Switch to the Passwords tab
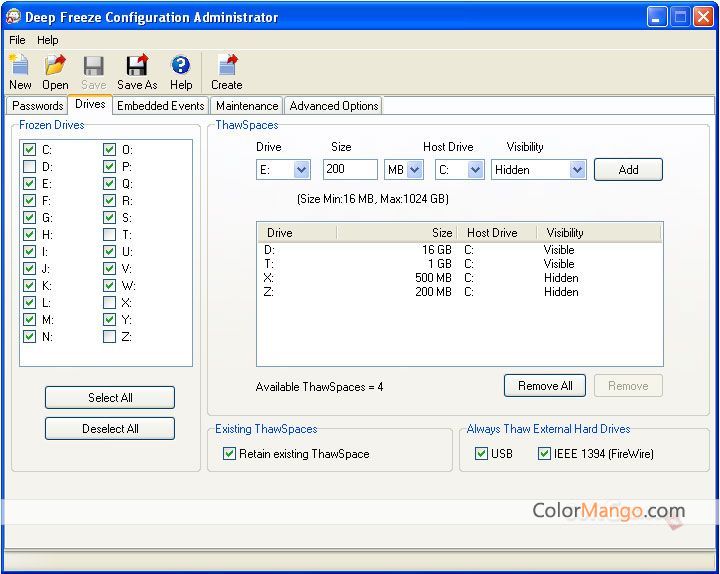720x574 pixels. click(x=38, y=106)
